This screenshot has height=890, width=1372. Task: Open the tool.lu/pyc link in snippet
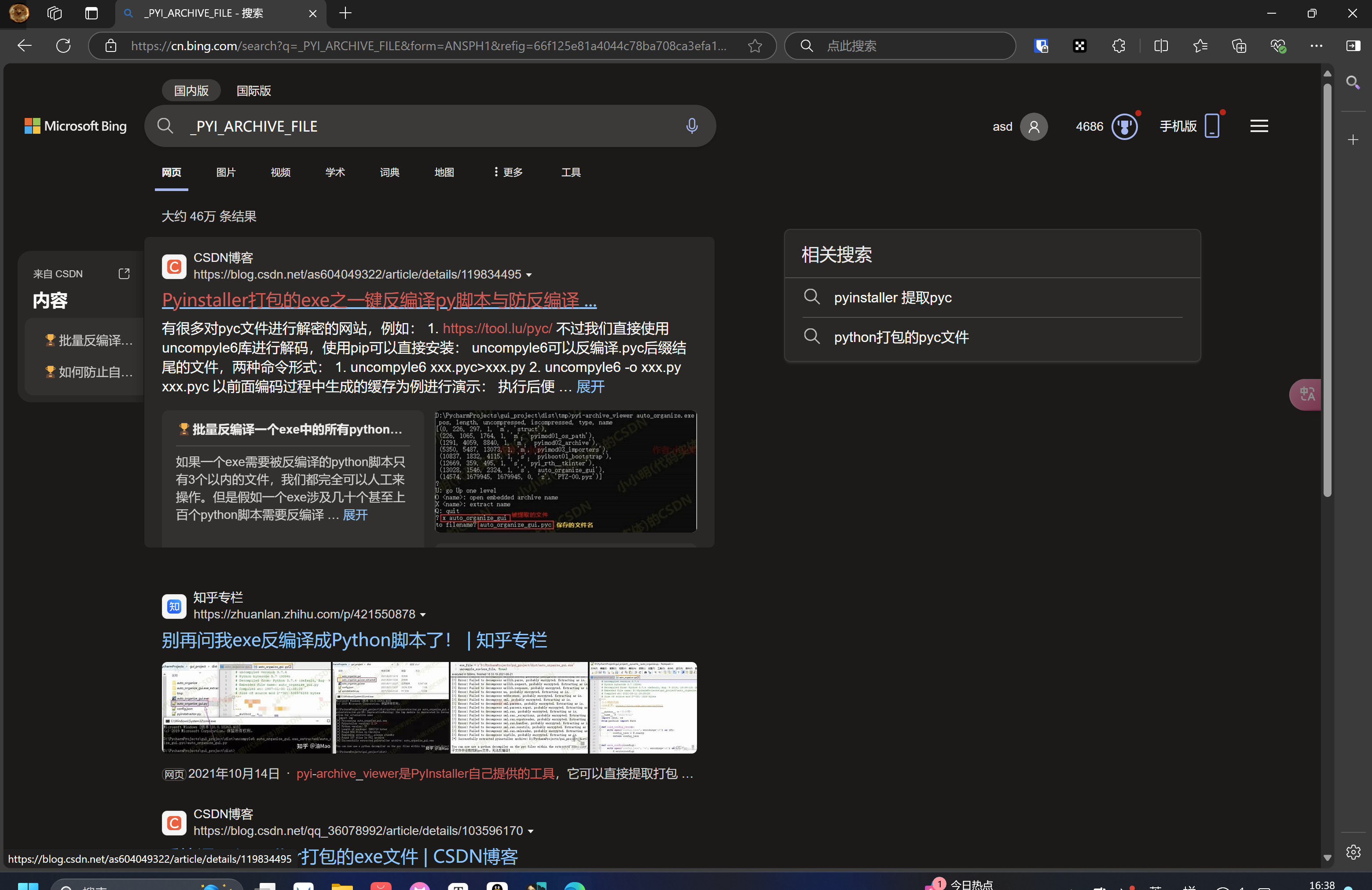[x=498, y=328]
